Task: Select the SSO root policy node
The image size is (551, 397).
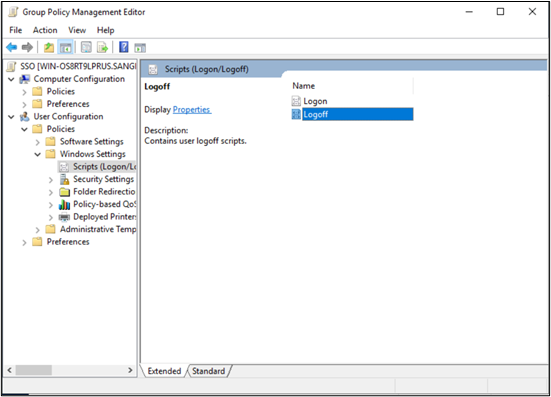Action: [x=78, y=66]
